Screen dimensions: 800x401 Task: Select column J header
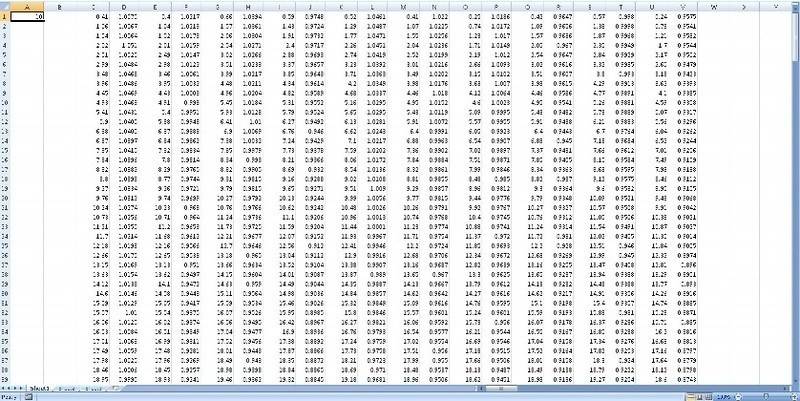tap(310, 7)
